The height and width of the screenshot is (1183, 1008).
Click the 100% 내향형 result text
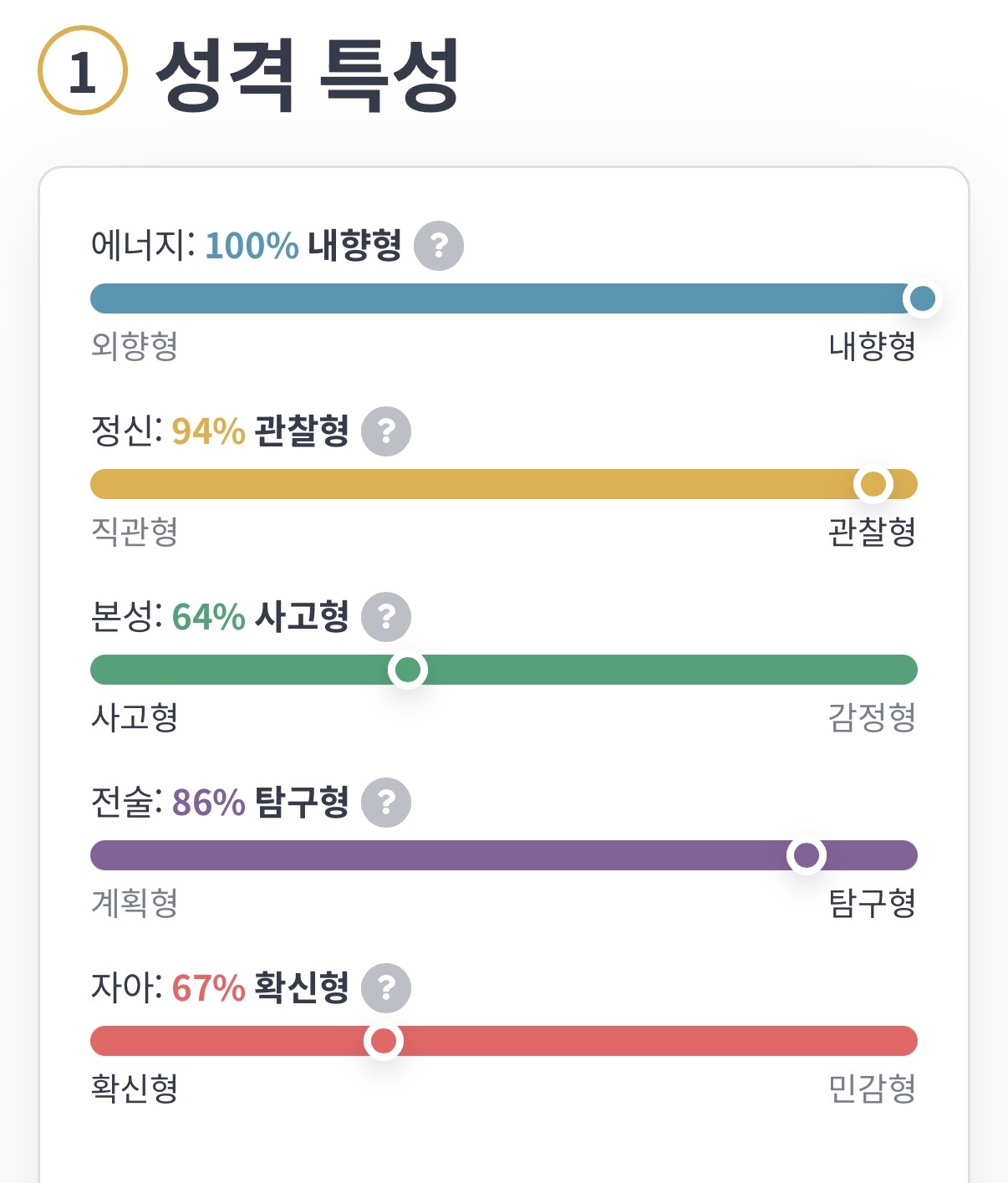[x=303, y=246]
